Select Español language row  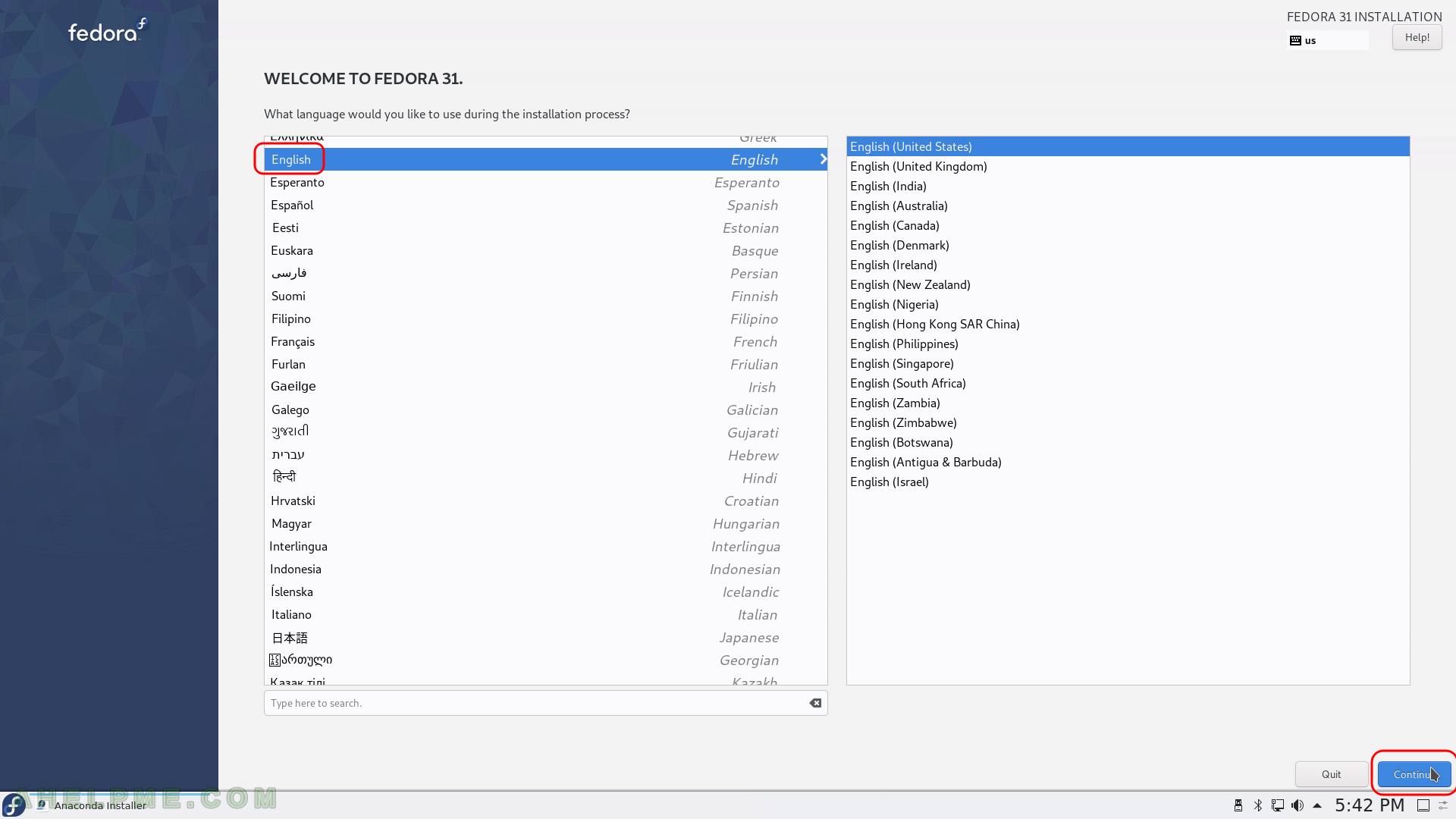tap(545, 205)
